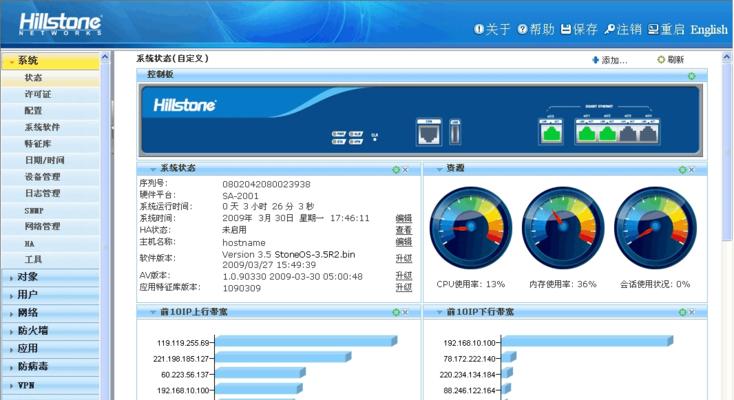Click the 保存 (Save) header button
734x400 pixels.
(x=579, y=30)
